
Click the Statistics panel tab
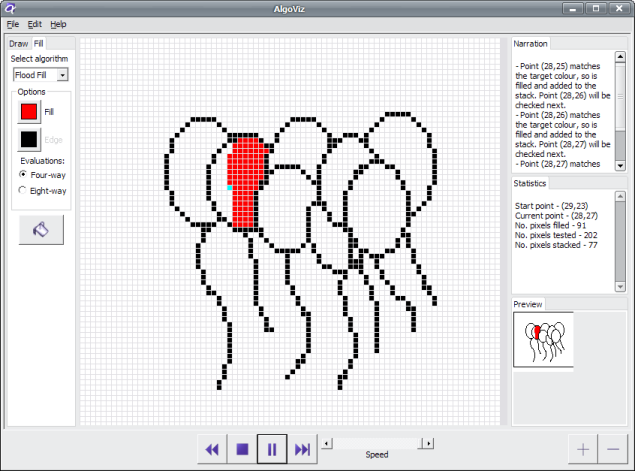pyautogui.click(x=530, y=183)
